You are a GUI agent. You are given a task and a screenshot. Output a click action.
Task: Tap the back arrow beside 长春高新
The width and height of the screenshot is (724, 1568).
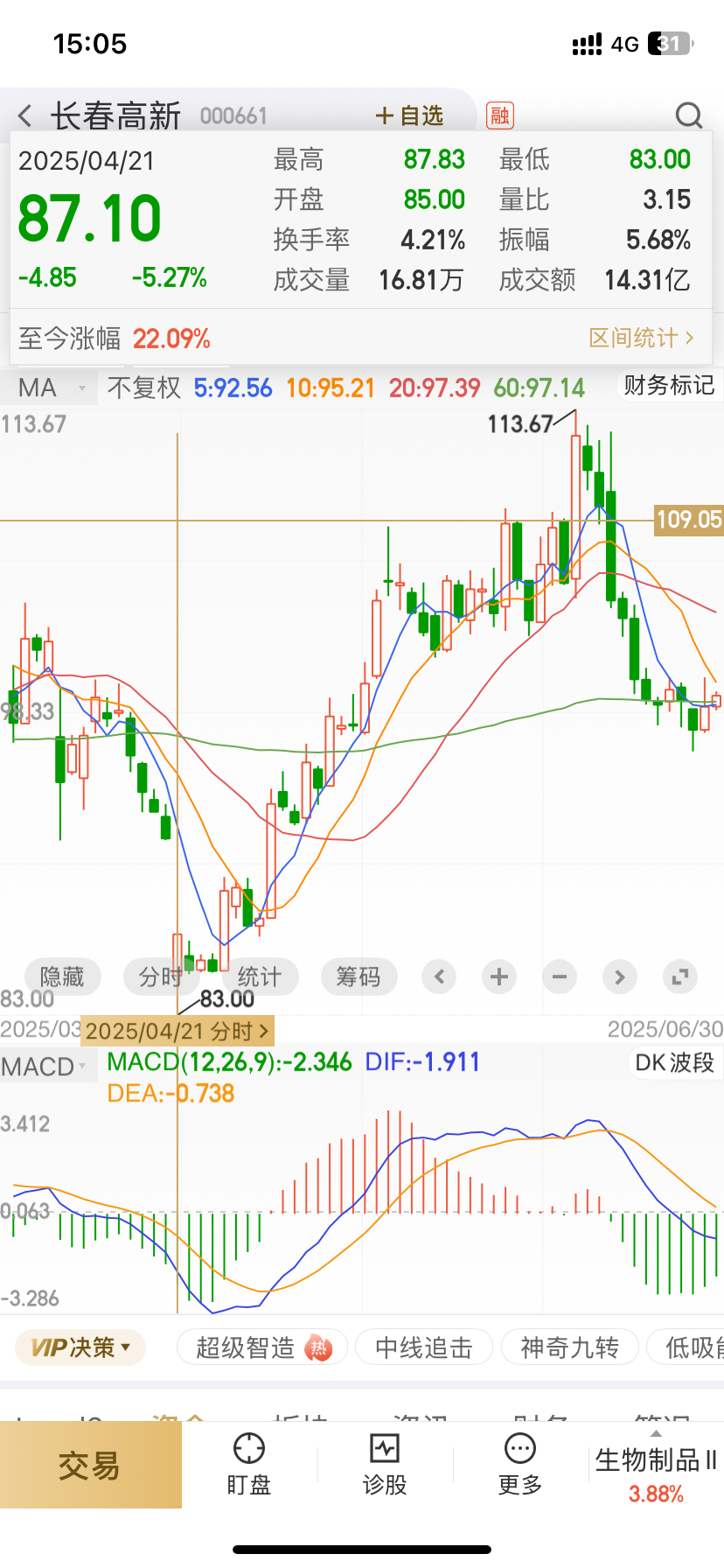point(24,115)
